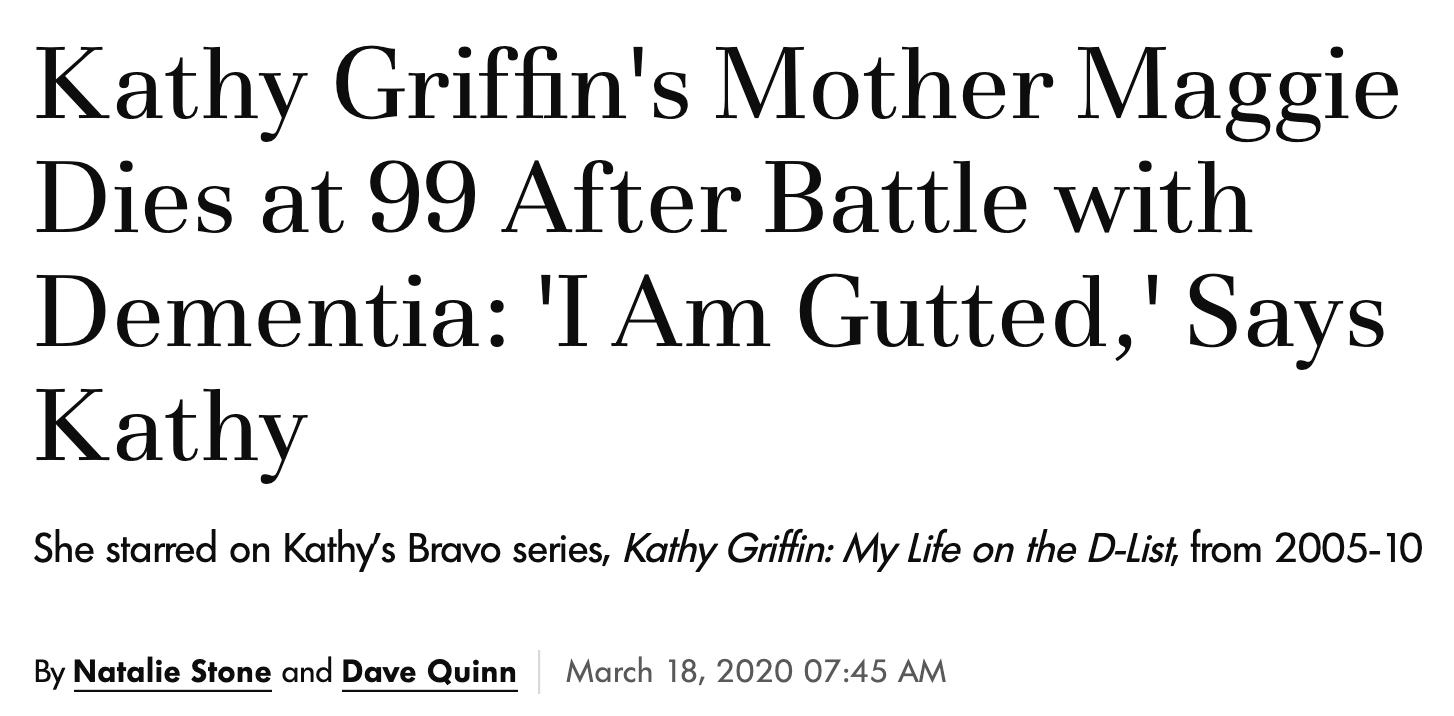Click the publication date March 18, 2020
This screenshot has height=716, width=1454.
click(679, 671)
